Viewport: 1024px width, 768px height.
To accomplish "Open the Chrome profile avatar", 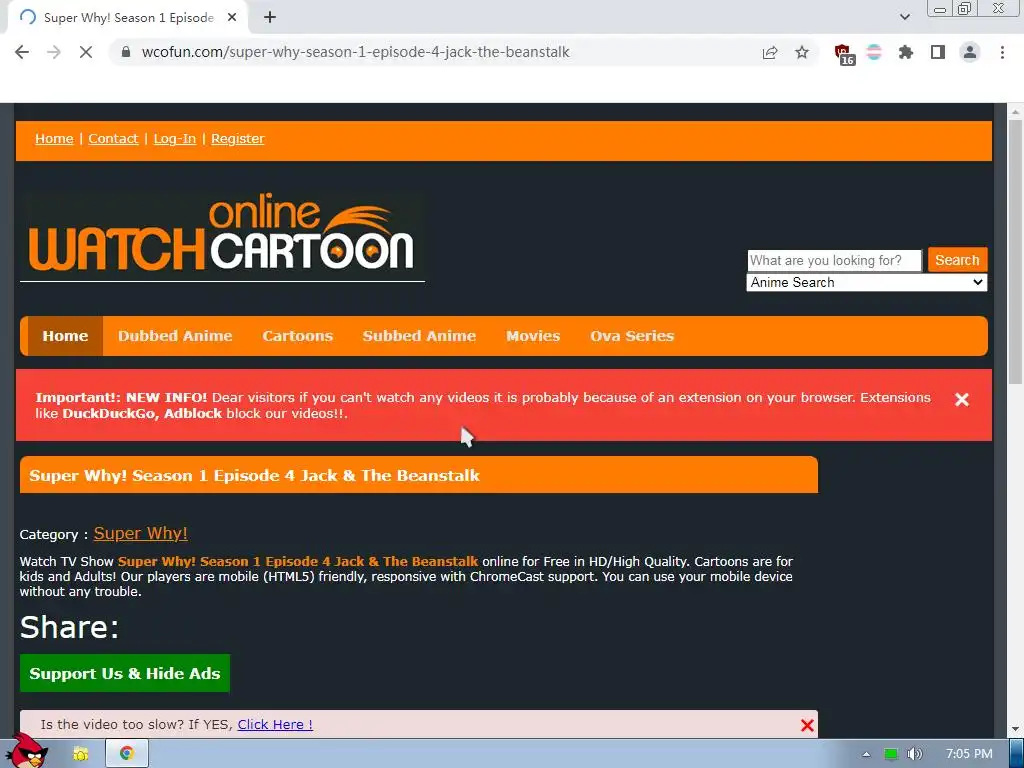I will pos(970,52).
